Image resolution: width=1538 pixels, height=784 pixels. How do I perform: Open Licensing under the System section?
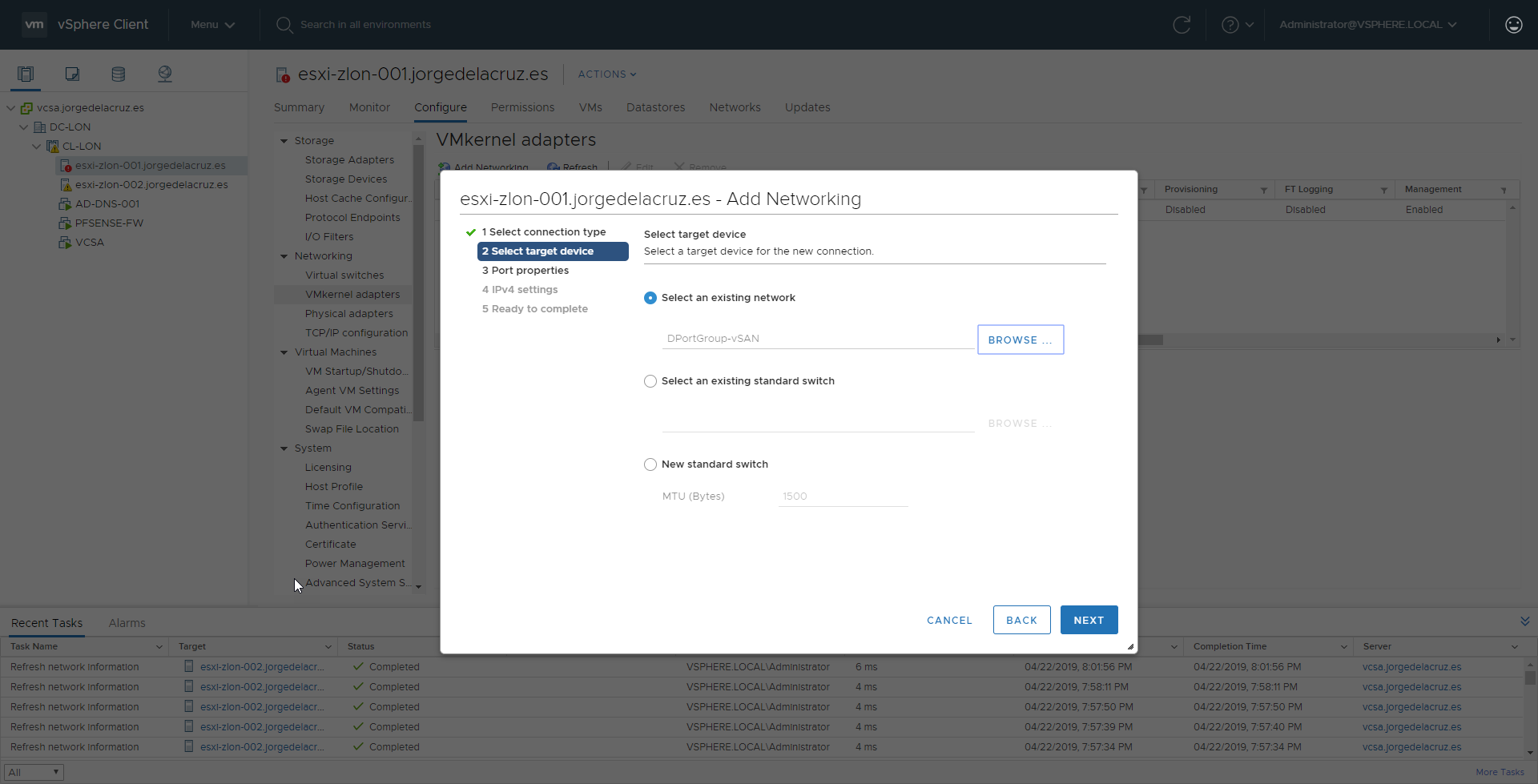[328, 468]
